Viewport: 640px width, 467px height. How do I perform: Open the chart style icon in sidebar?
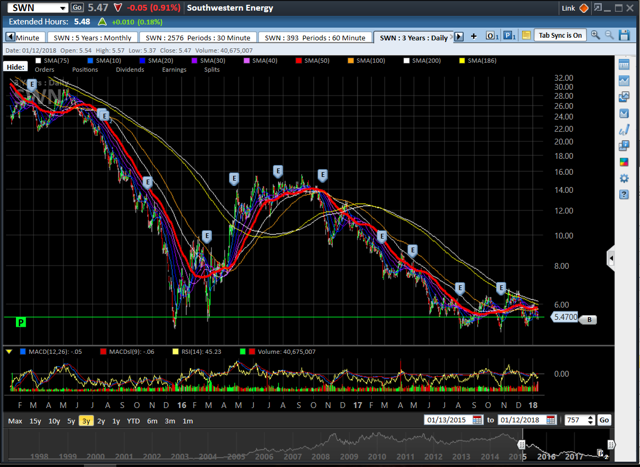pyautogui.click(x=624, y=81)
